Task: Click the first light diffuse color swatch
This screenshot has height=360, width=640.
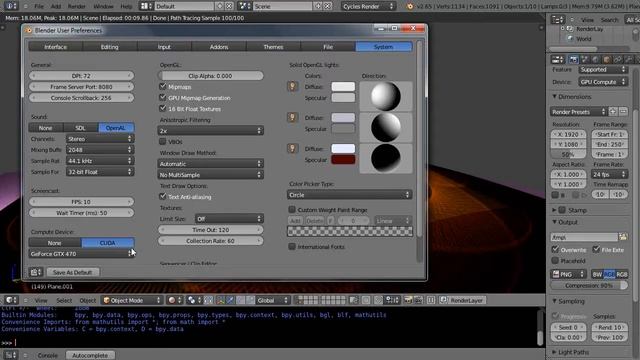Action: pyautogui.click(x=343, y=87)
